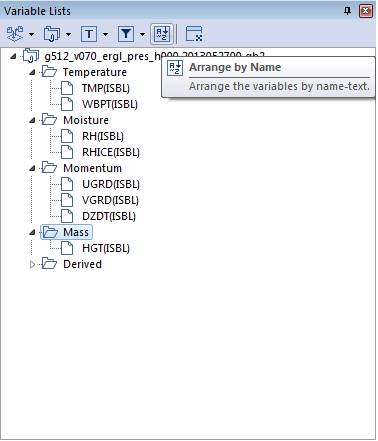378x441 pixels.
Task: Collapse the Moisture folder
Action: [x=32, y=120]
